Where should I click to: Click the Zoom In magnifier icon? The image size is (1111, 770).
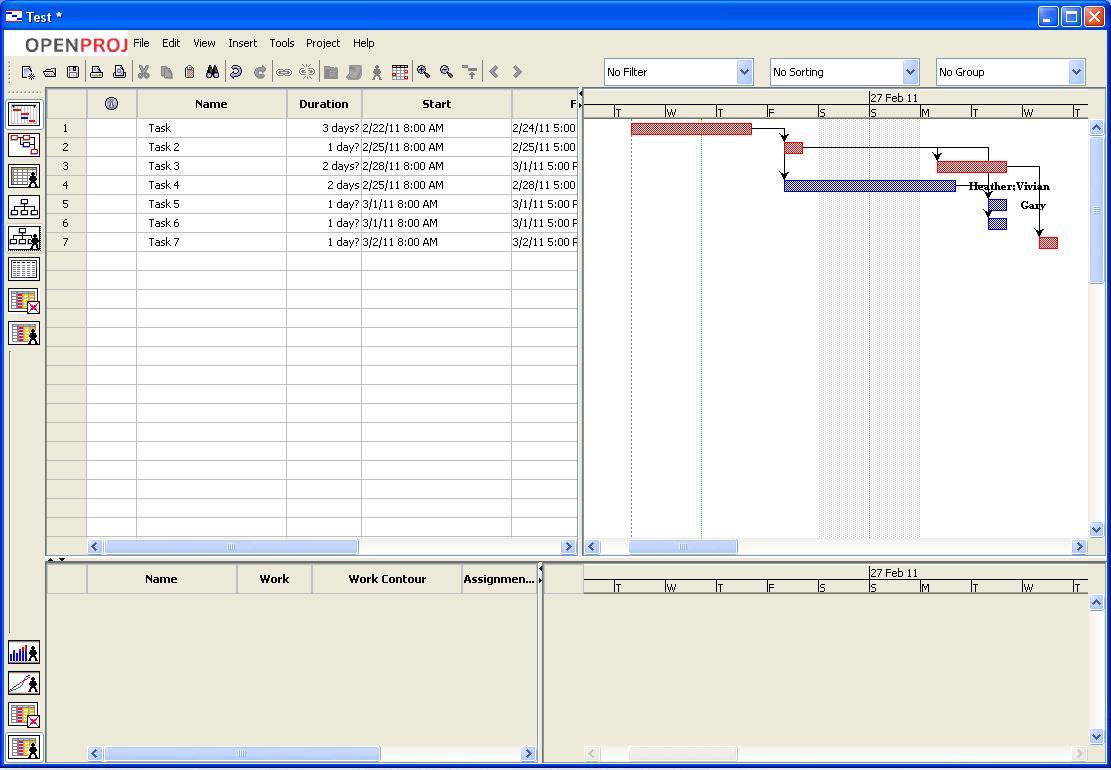[424, 72]
